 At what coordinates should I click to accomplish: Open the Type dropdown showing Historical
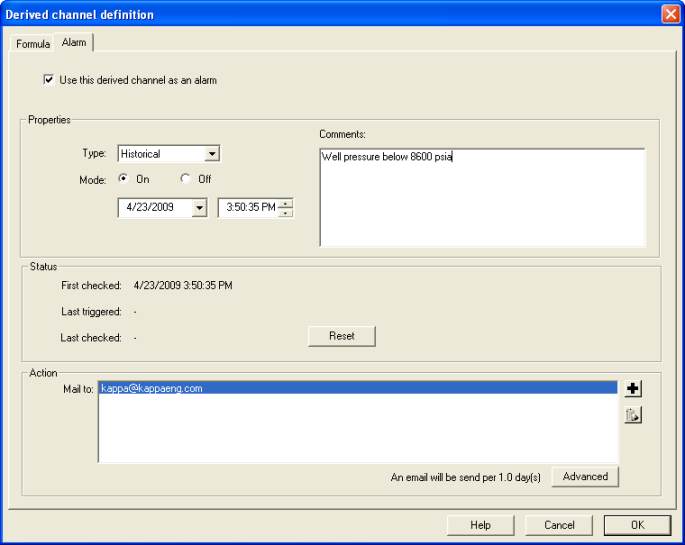211,154
